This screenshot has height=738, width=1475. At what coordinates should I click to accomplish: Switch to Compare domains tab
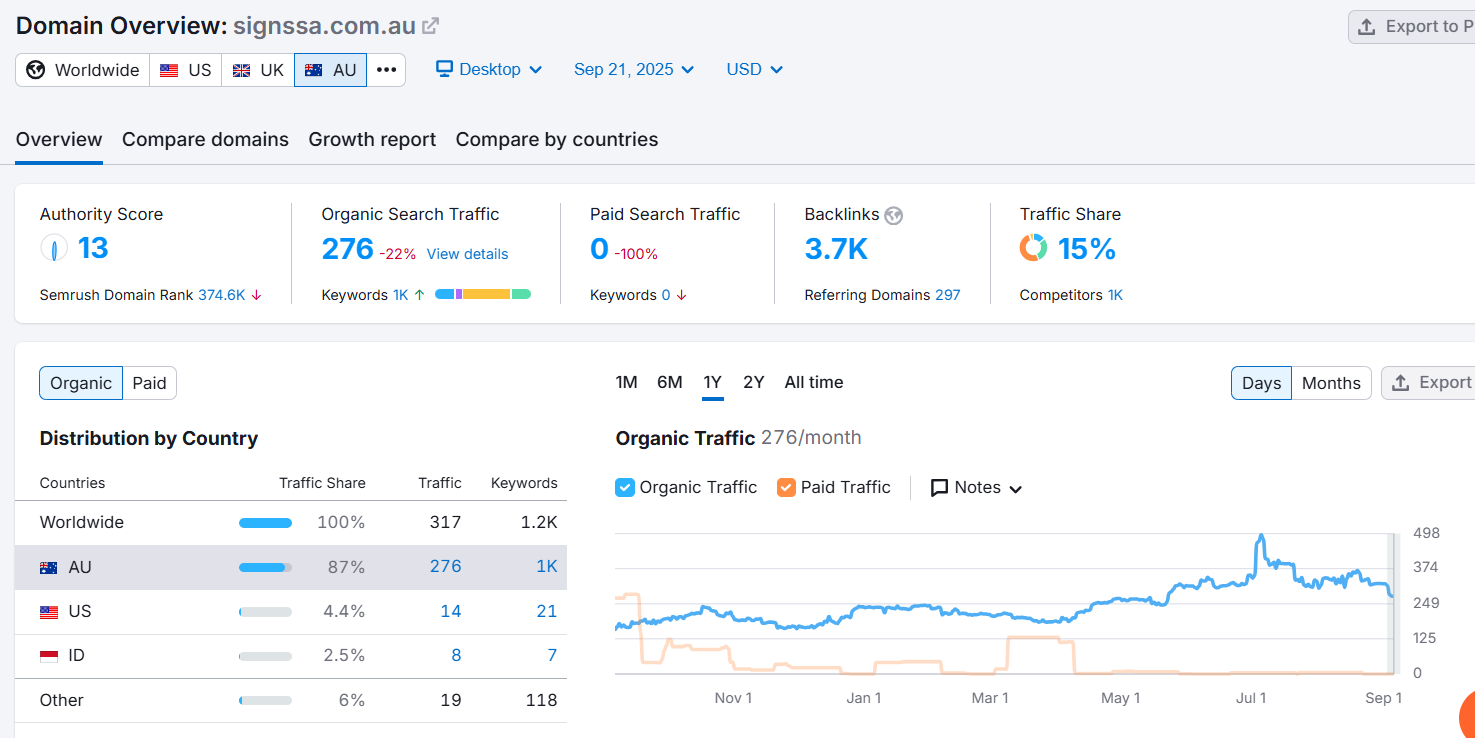pos(205,140)
